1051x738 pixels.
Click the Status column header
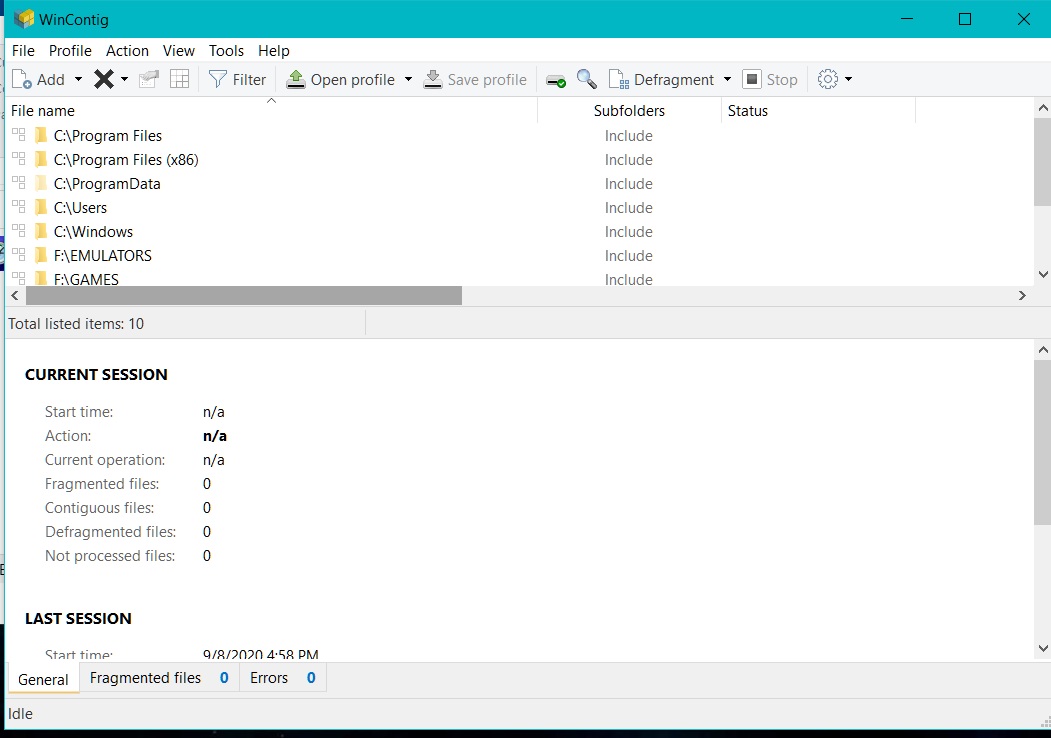(x=818, y=111)
